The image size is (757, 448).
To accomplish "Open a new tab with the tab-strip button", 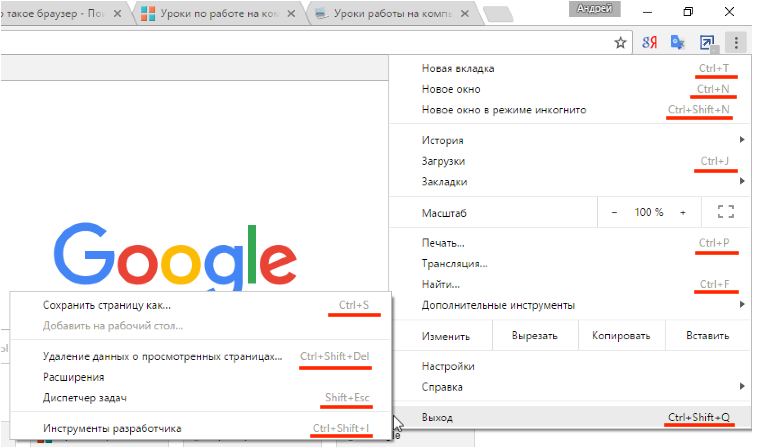I will (x=499, y=14).
